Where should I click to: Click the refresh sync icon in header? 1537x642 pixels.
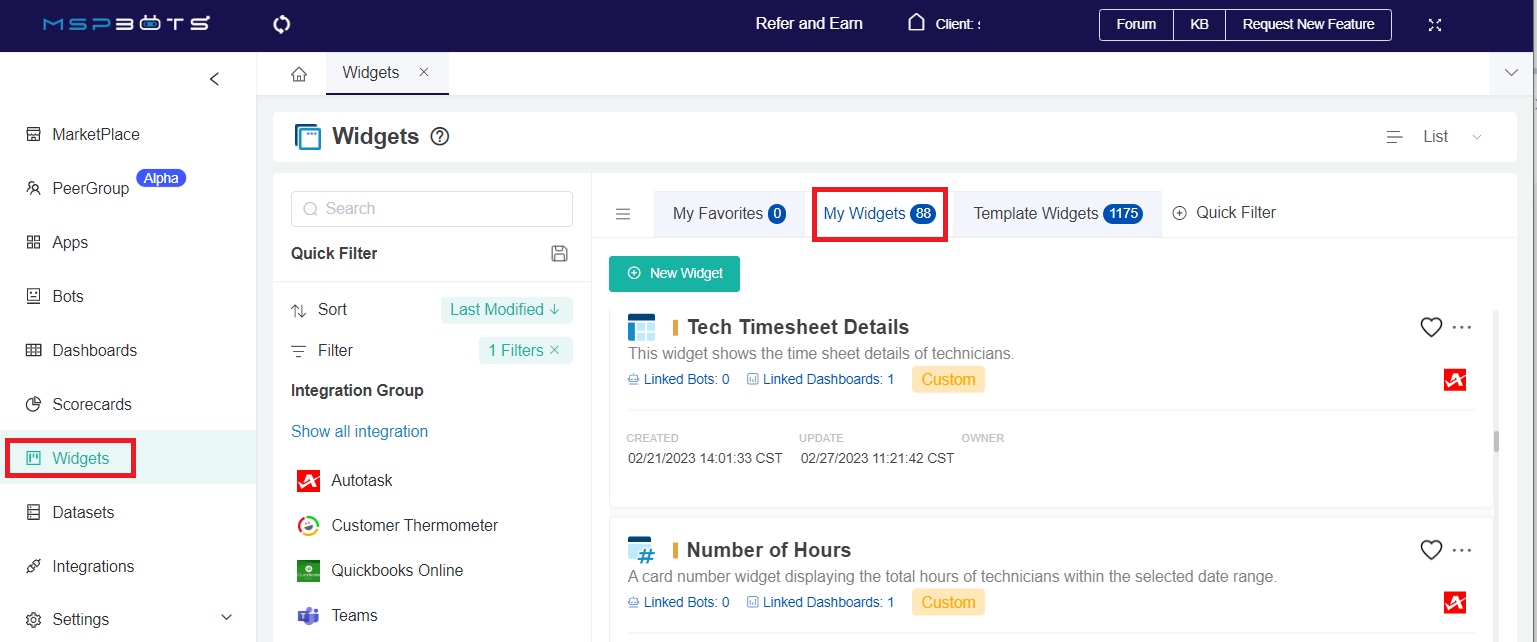click(x=281, y=25)
